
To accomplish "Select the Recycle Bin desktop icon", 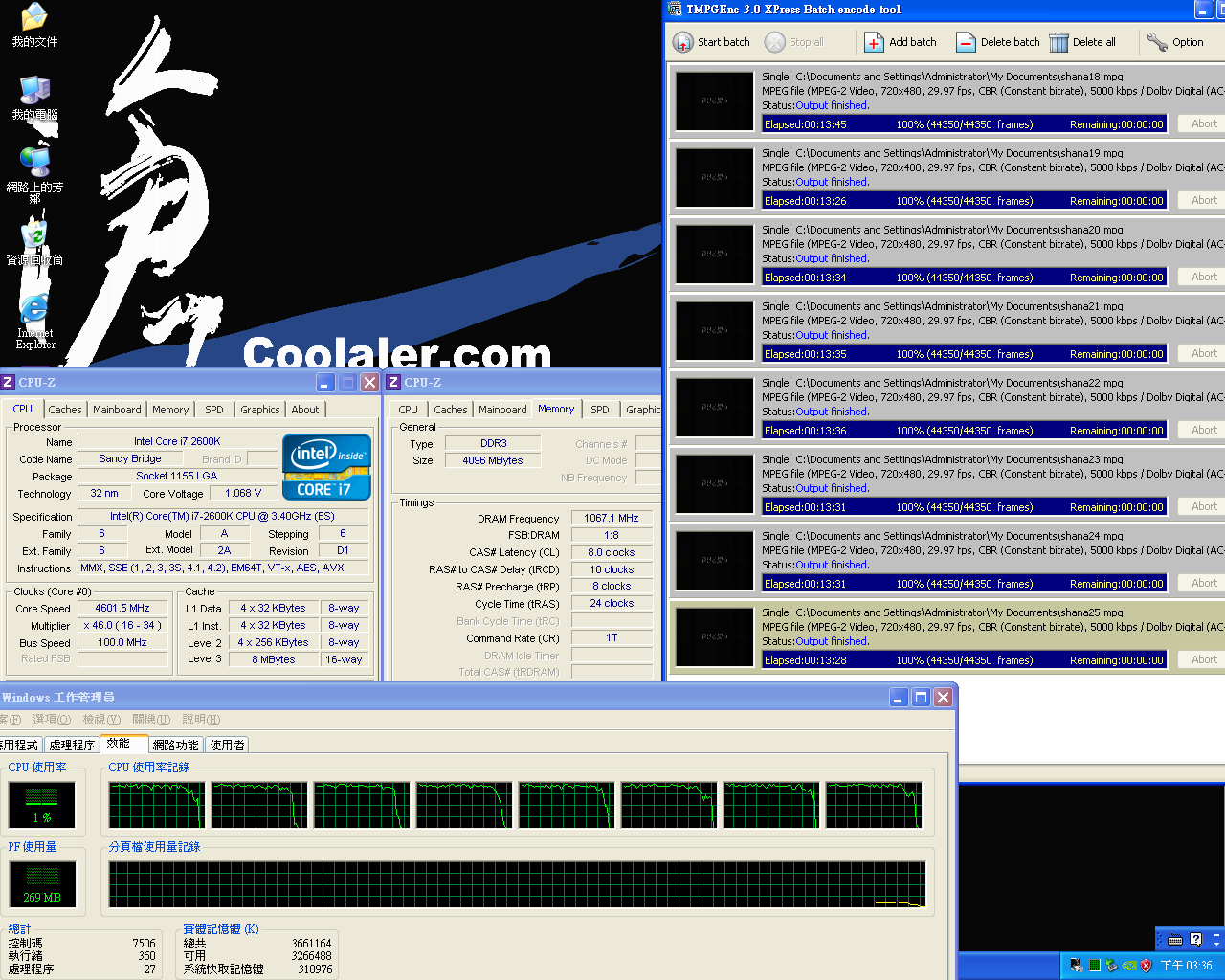I will click(34, 243).
